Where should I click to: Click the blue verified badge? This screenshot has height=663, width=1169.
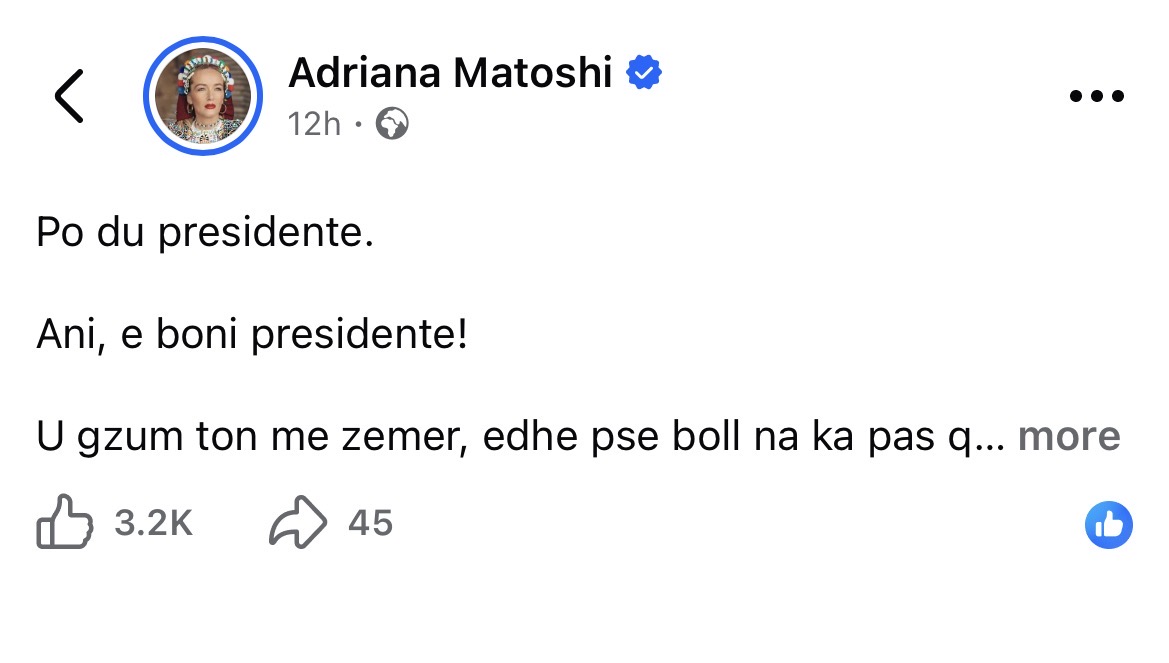(643, 73)
